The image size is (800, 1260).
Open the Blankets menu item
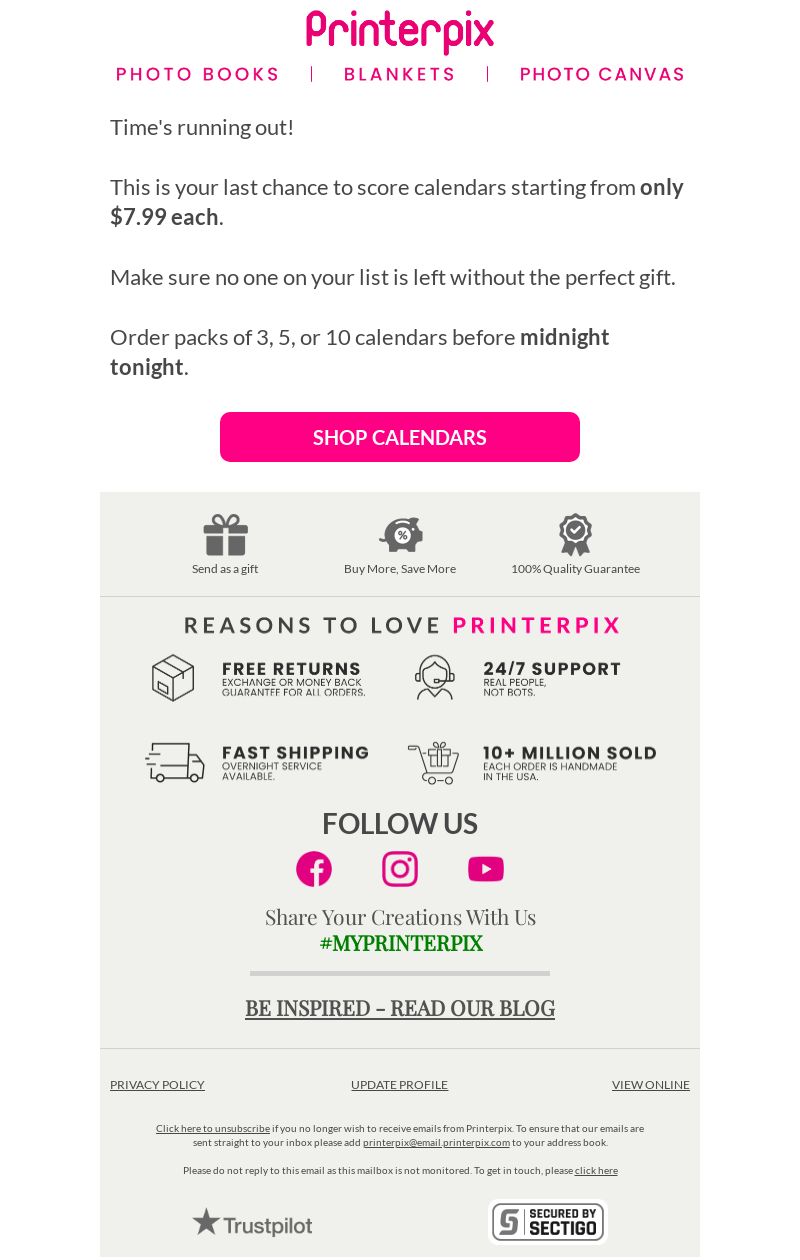(400, 74)
